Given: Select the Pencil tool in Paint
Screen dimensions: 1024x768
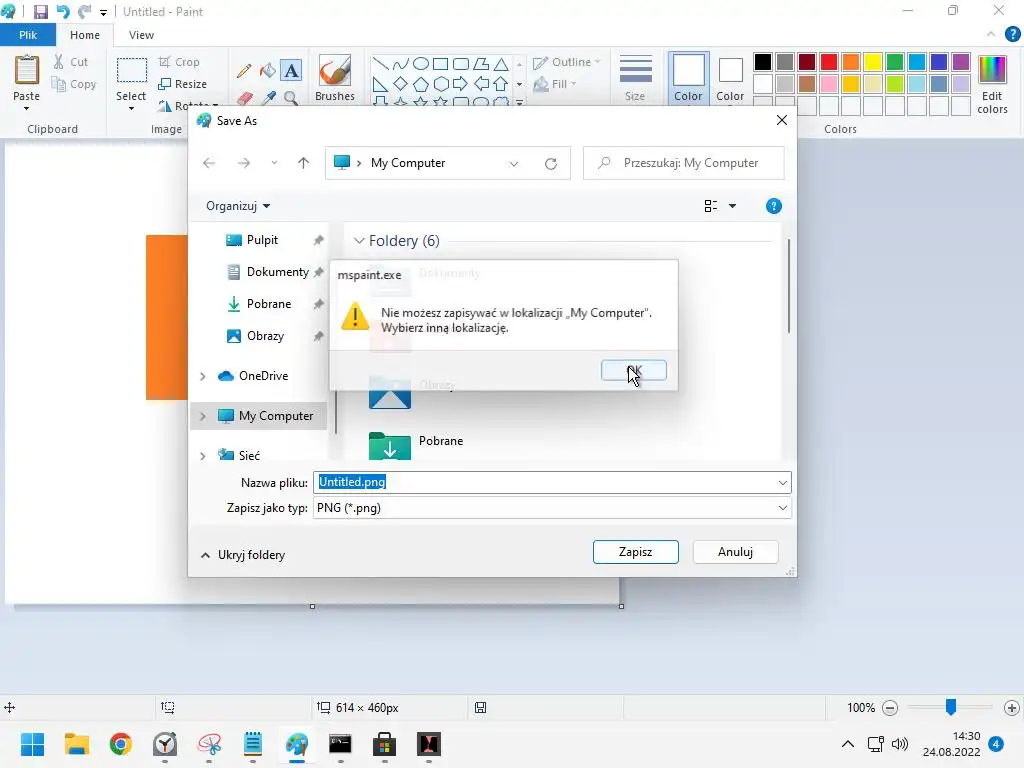Looking at the screenshot, I should 244,71.
